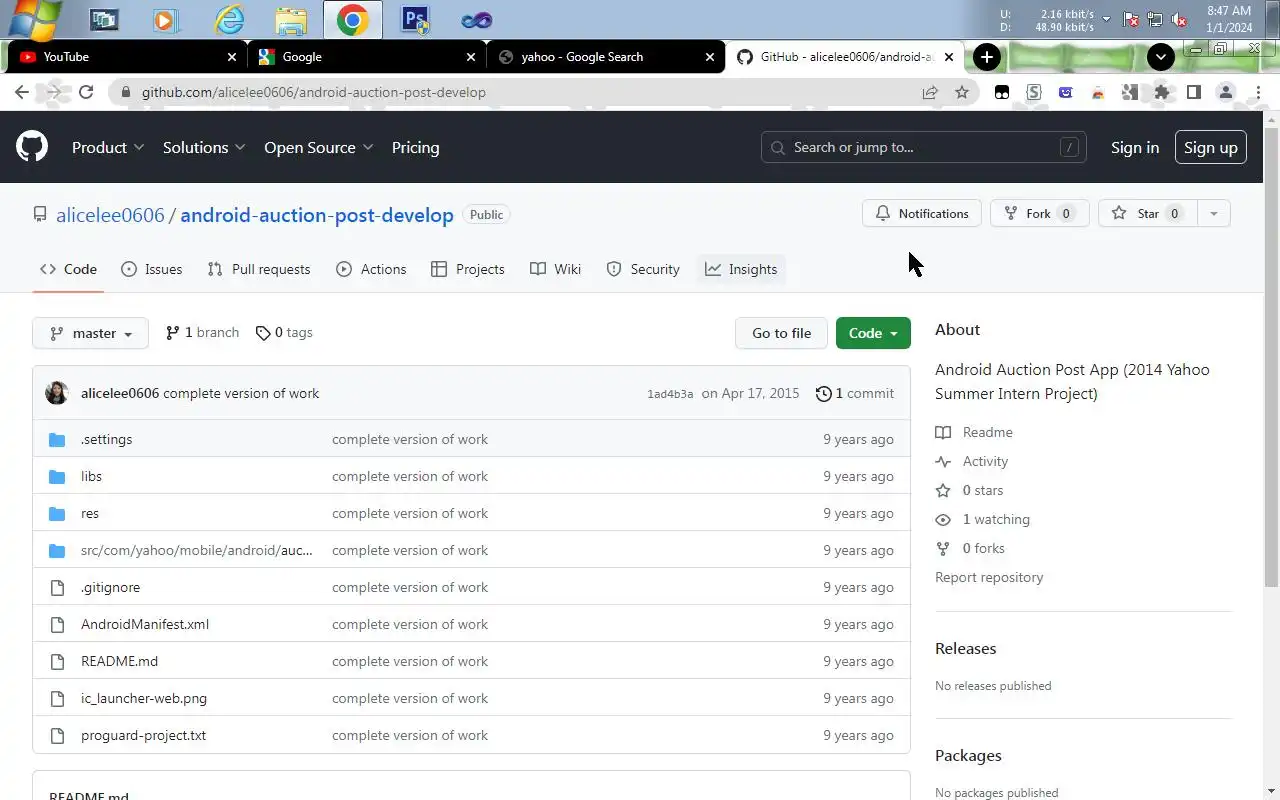The image size is (1280, 800).
Task: Open the .gitignore file
Action: coord(110,587)
